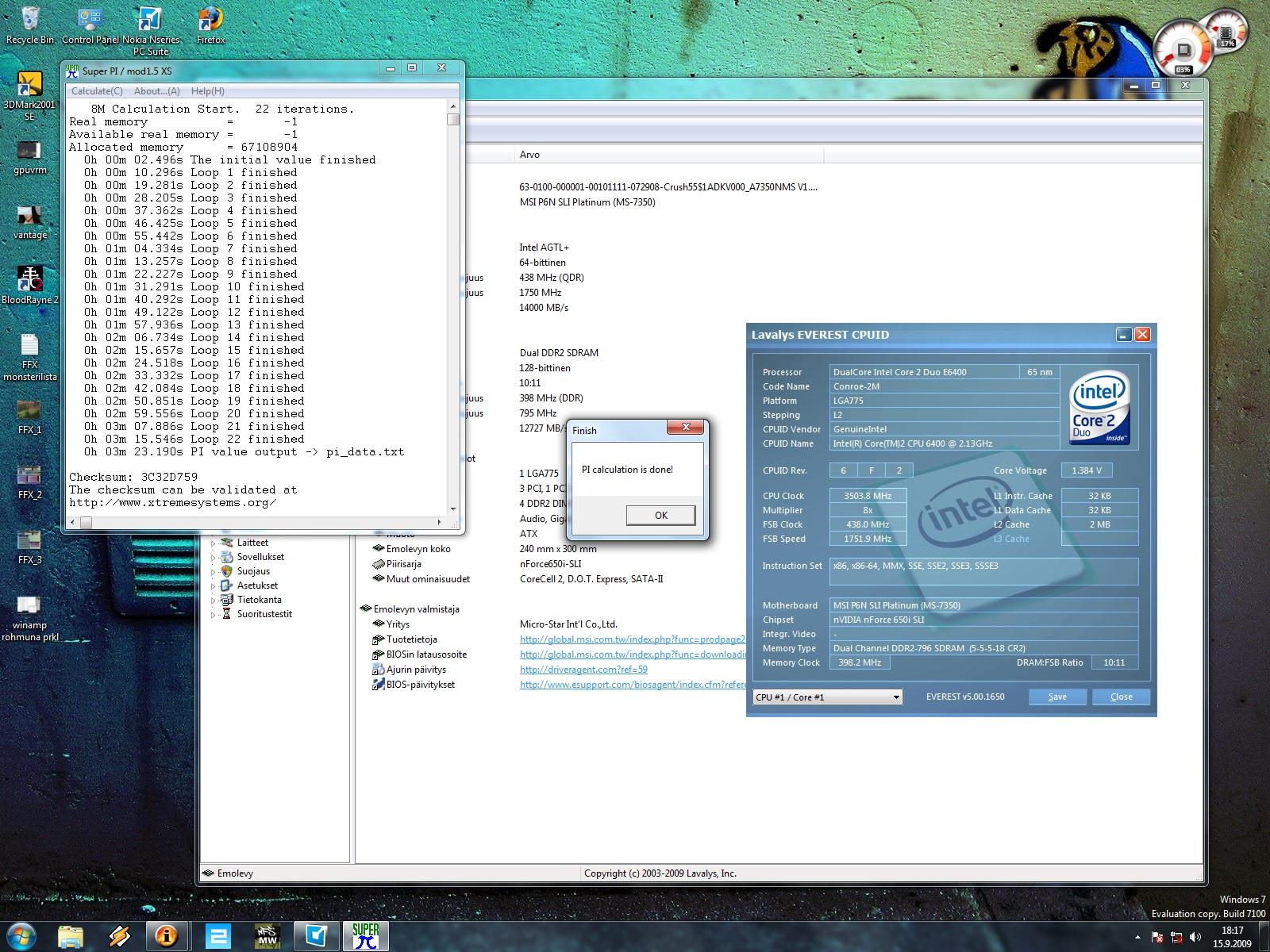Open Winamp from the taskbar
This screenshot has height=952, width=1270.
(119, 937)
